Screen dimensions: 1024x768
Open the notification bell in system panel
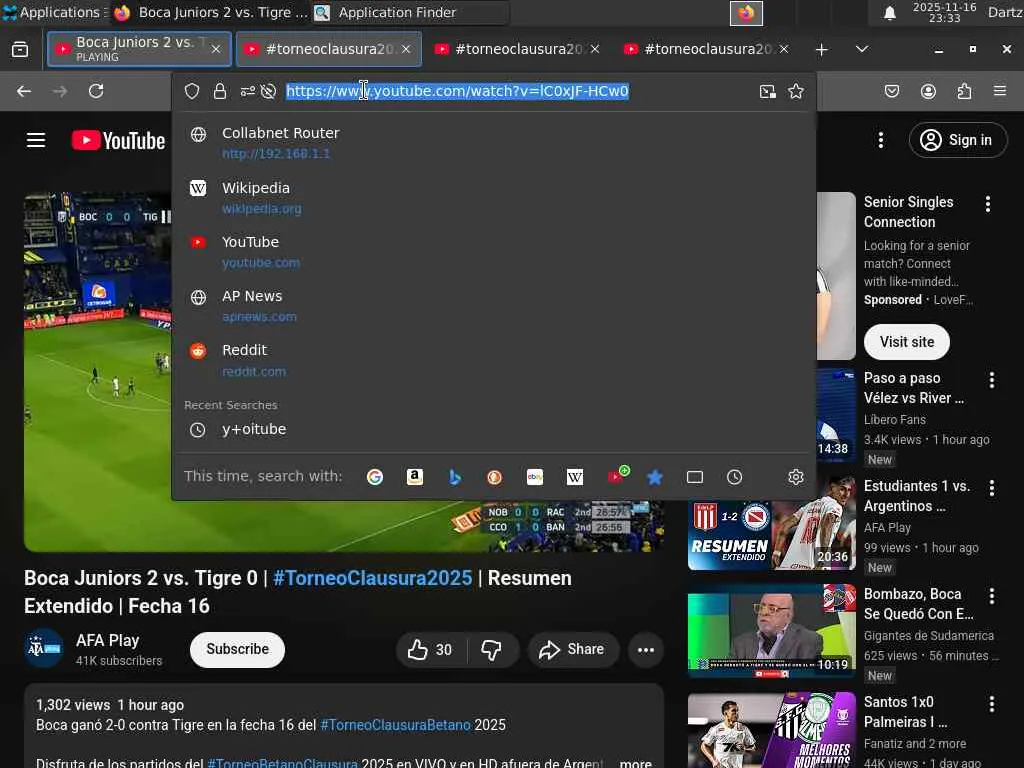(889, 13)
